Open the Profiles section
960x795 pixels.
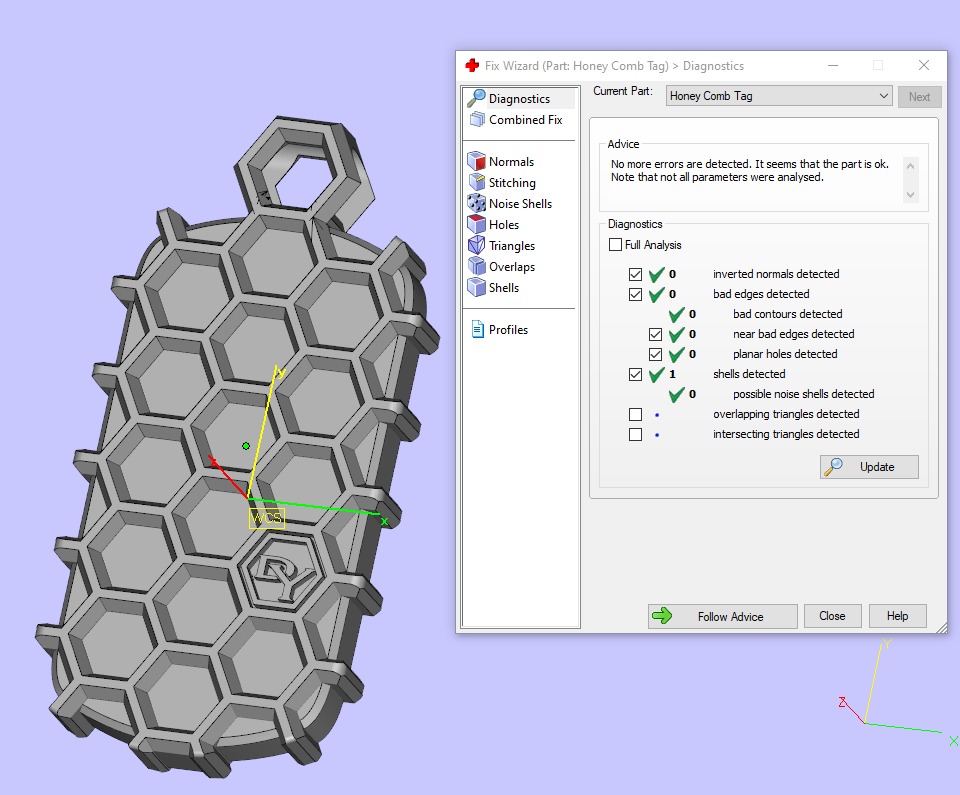[508, 330]
